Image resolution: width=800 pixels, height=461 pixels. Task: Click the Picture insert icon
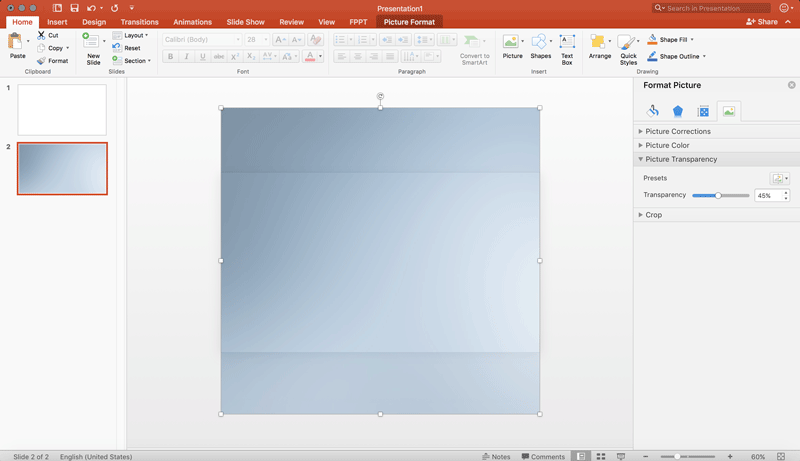coord(512,43)
